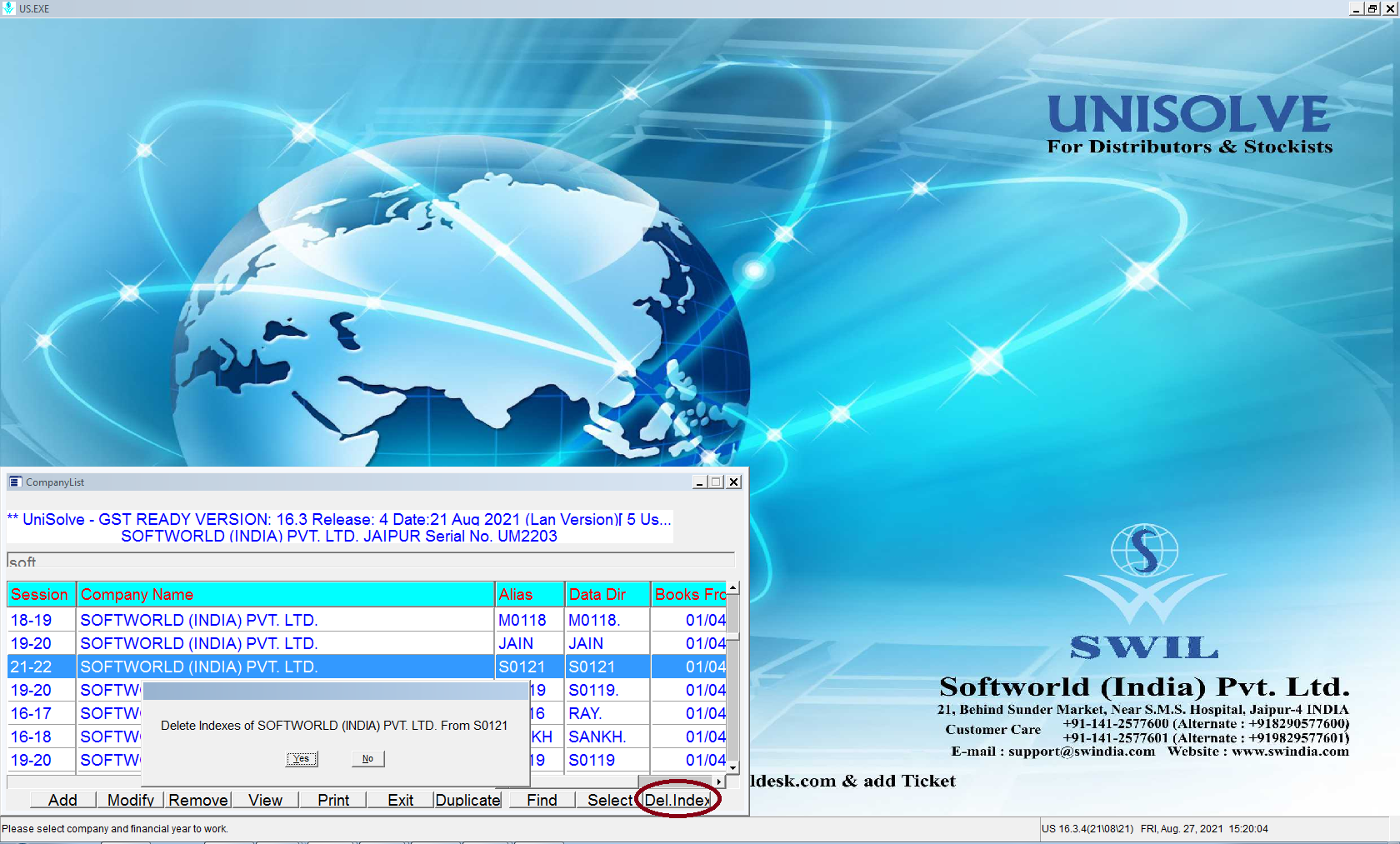The width and height of the screenshot is (1400, 844).
Task: Click the Modify button
Action: pos(130,800)
